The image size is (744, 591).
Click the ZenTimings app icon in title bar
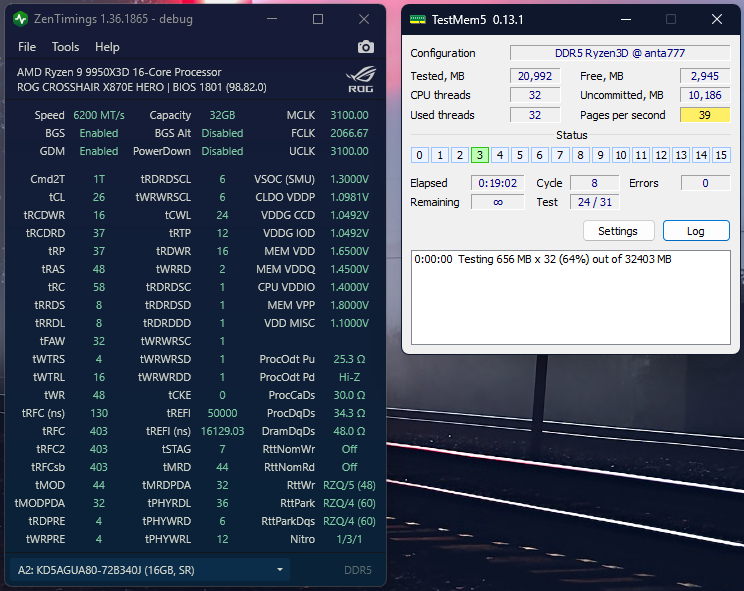[x=20, y=19]
